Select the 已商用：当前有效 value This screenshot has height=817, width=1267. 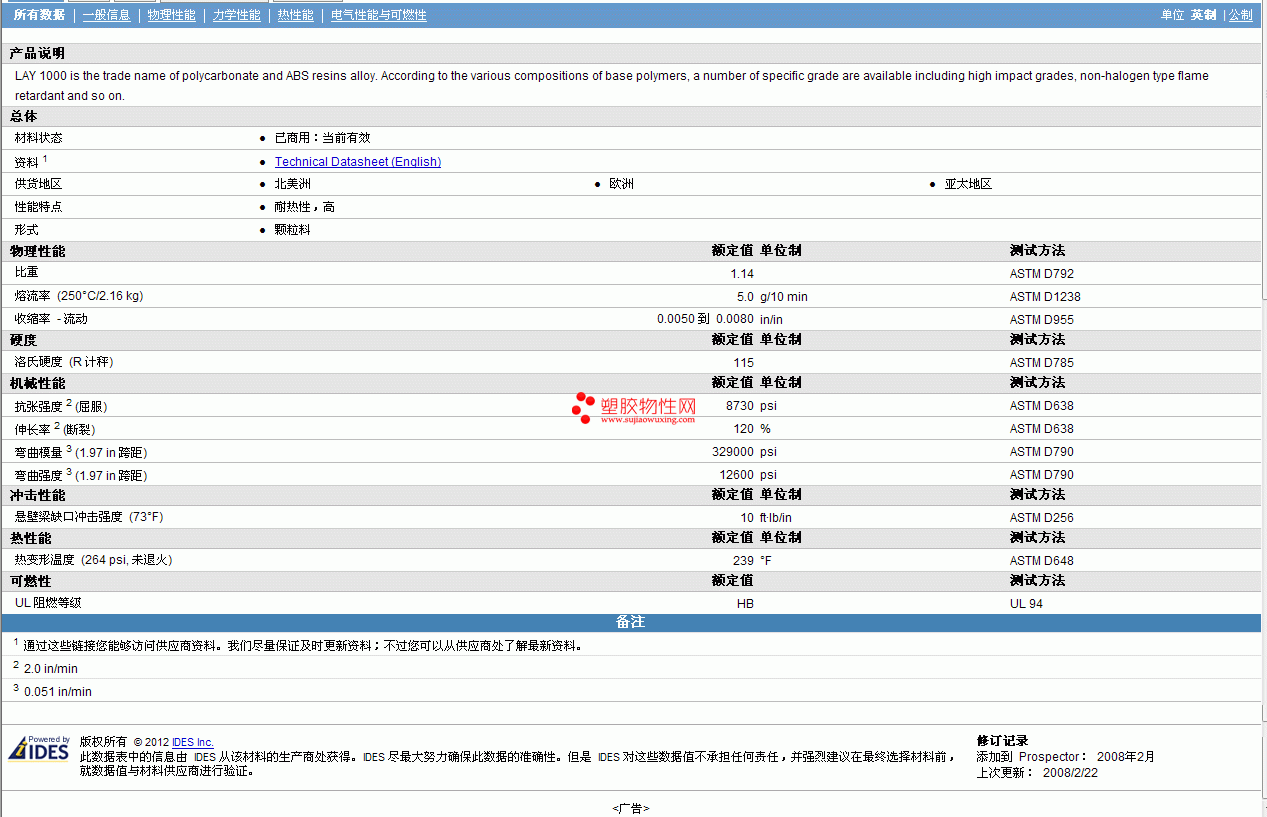click(322, 138)
